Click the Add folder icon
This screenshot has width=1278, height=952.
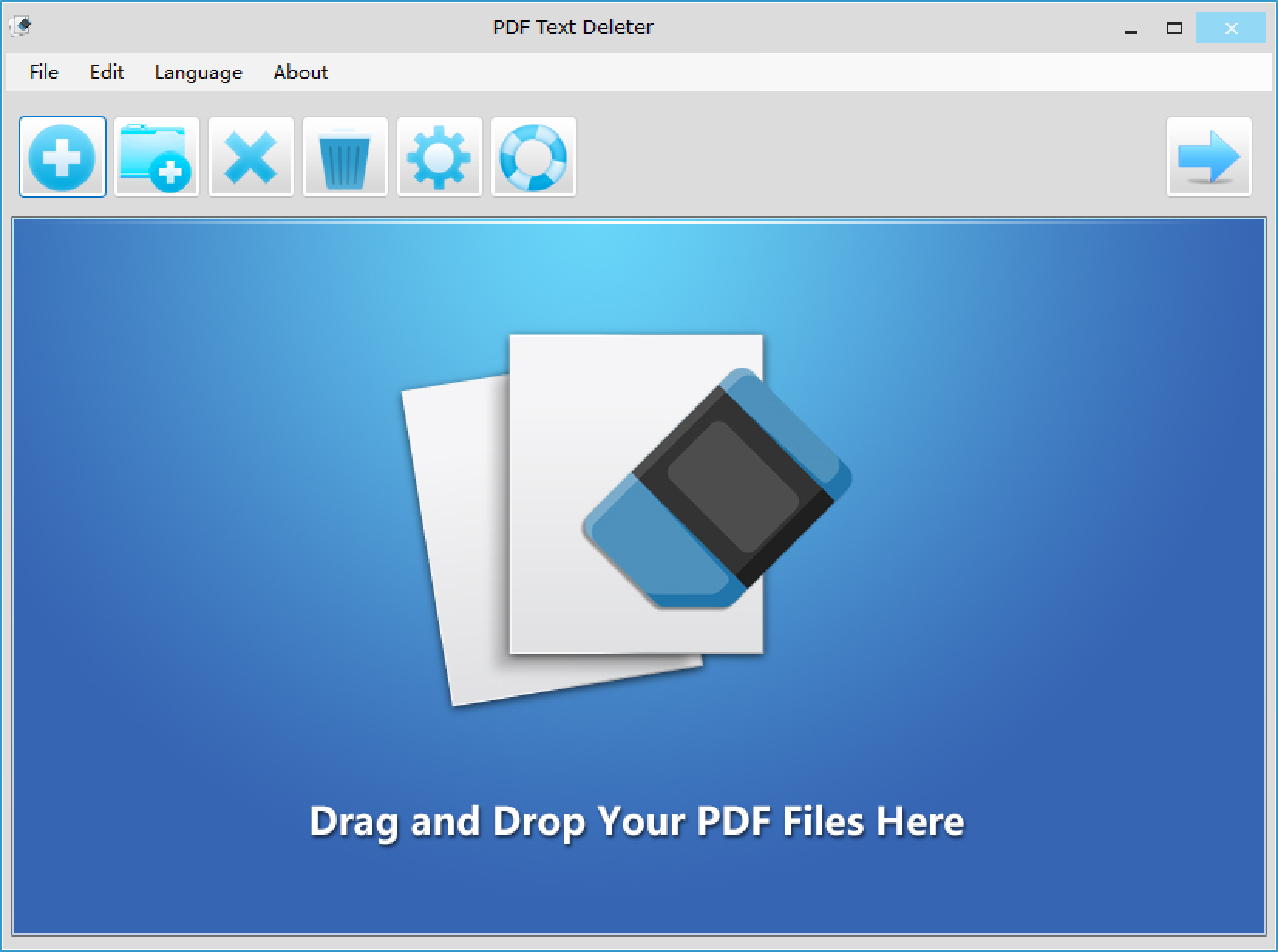coord(157,157)
